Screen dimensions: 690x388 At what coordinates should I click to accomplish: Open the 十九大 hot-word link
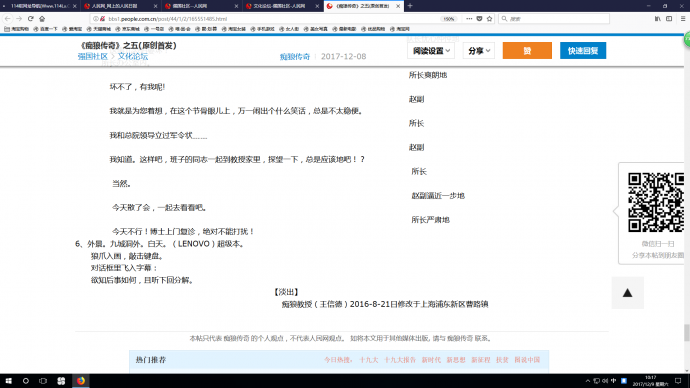click(x=368, y=360)
